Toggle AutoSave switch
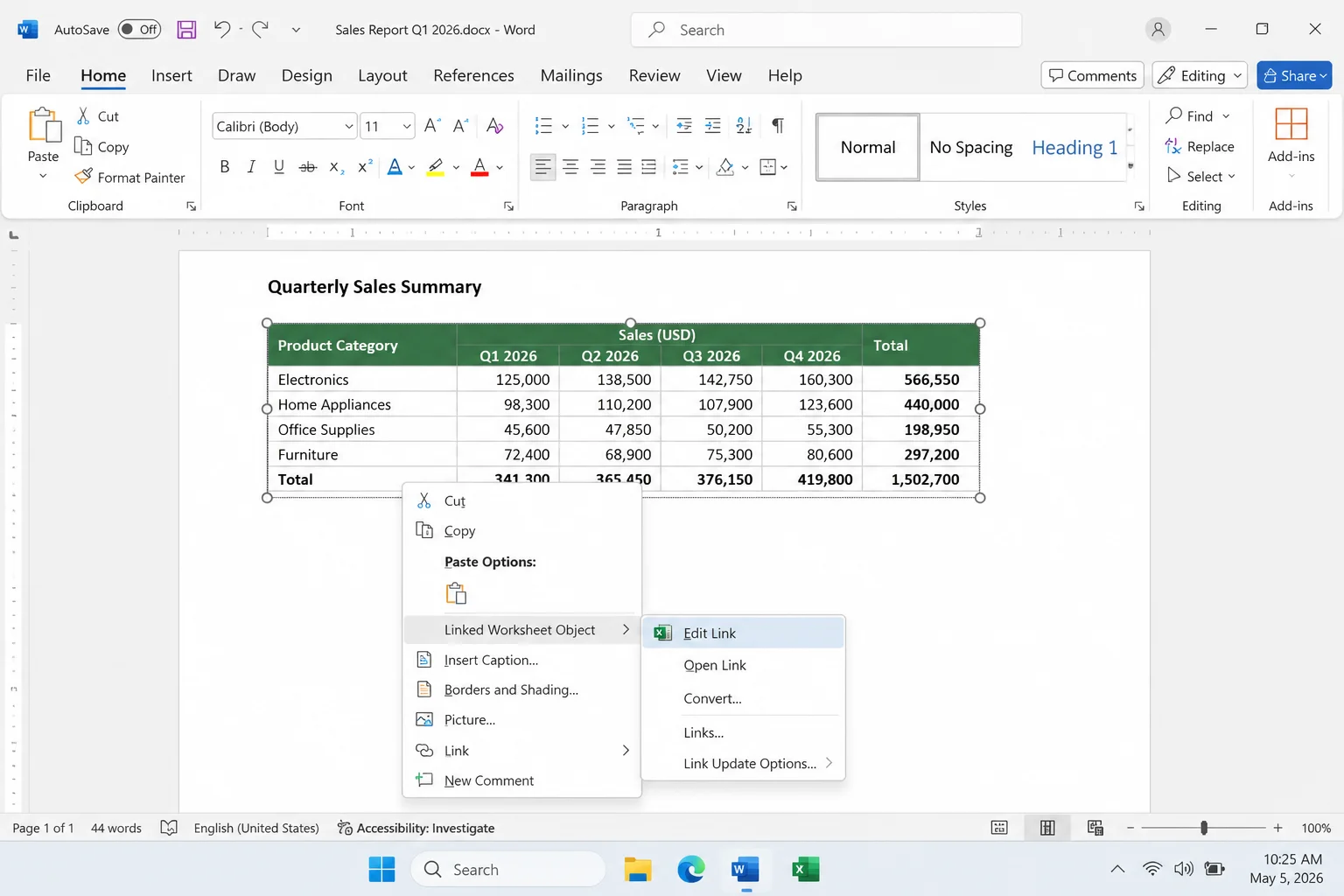The width and height of the screenshot is (1344, 896). pyautogui.click(x=140, y=29)
